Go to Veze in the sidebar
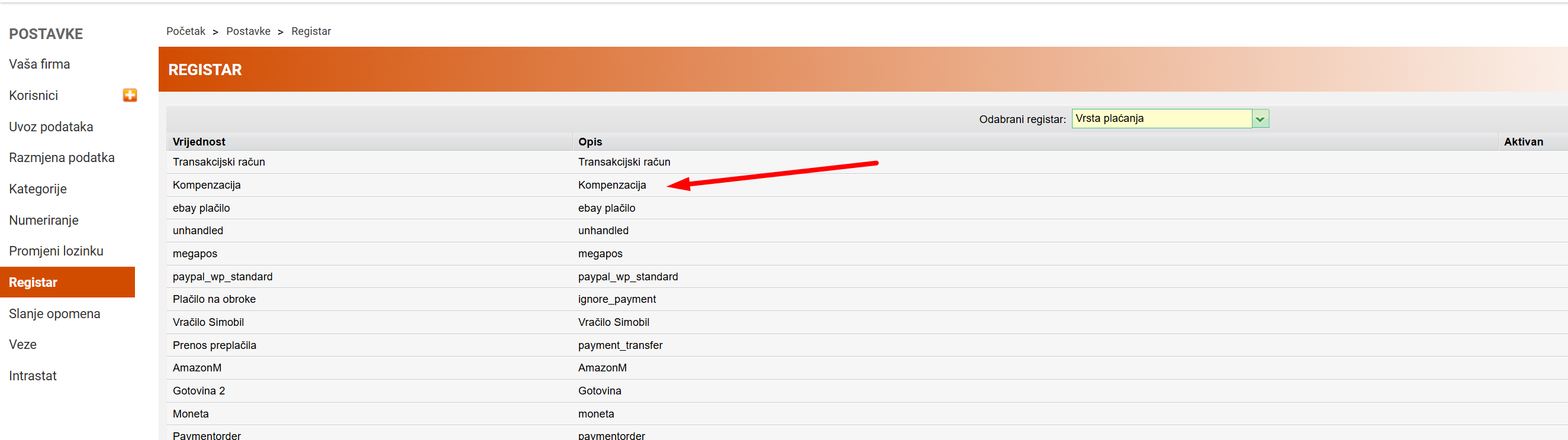This screenshot has width=1568, height=440. 22,344
